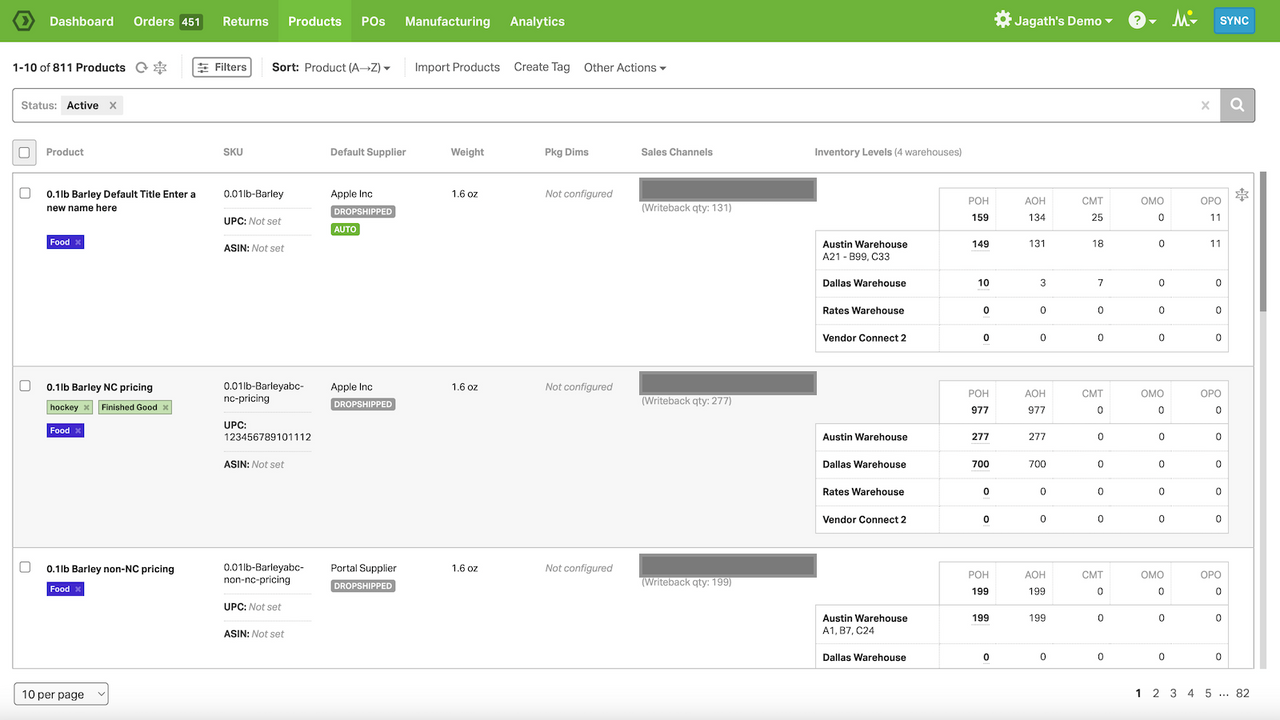
Task: Go to the Dashboard tab
Action: click(x=81, y=21)
